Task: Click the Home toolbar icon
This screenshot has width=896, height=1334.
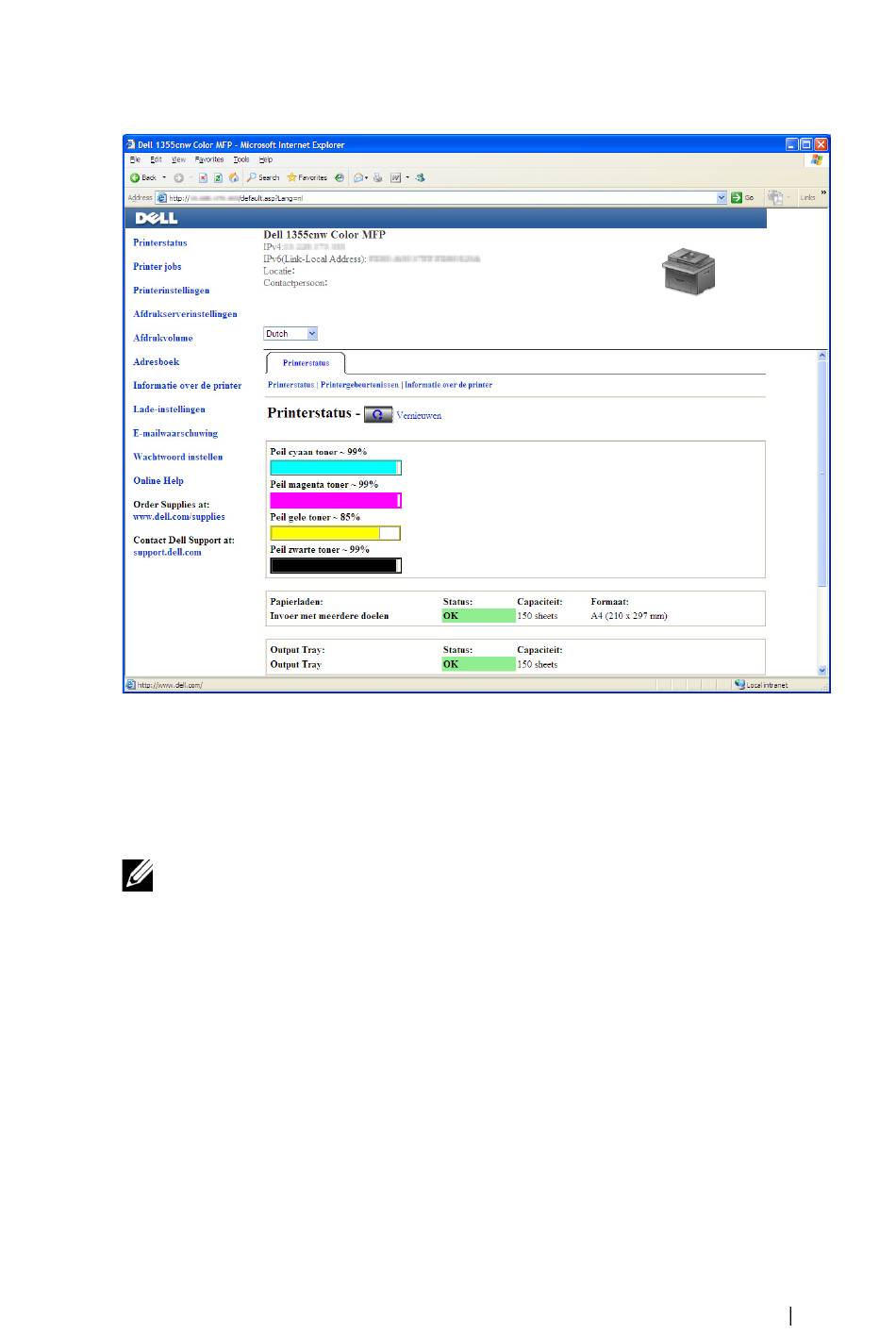Action: (233, 177)
